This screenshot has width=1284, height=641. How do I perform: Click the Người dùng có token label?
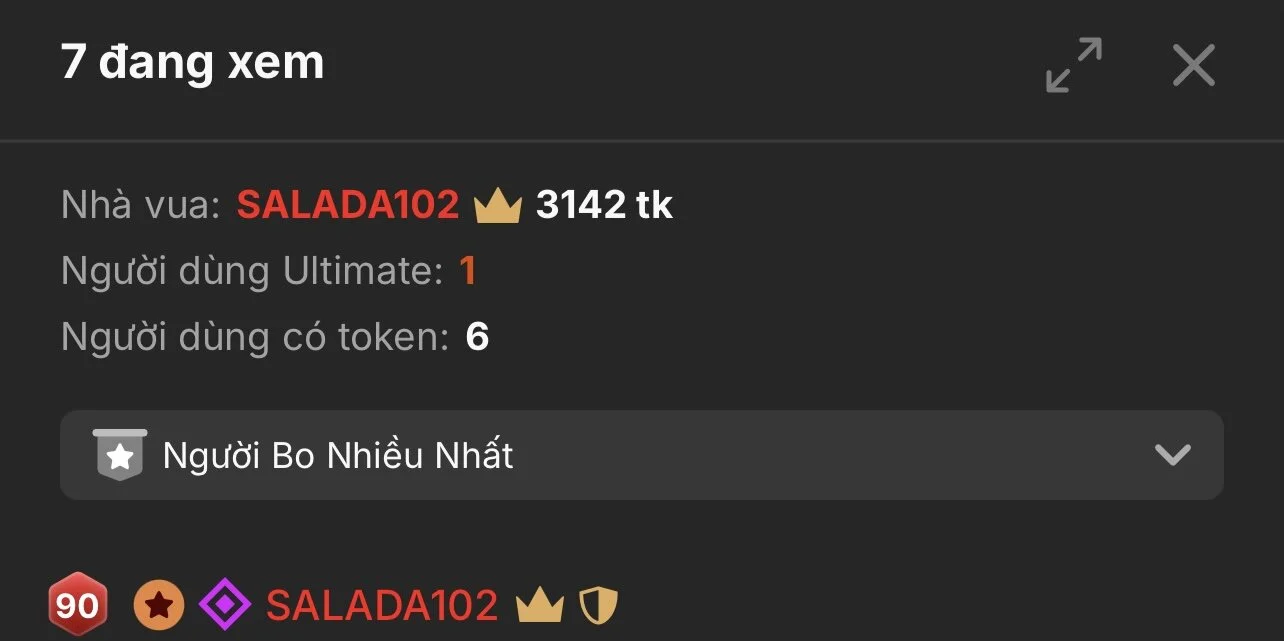[255, 337]
